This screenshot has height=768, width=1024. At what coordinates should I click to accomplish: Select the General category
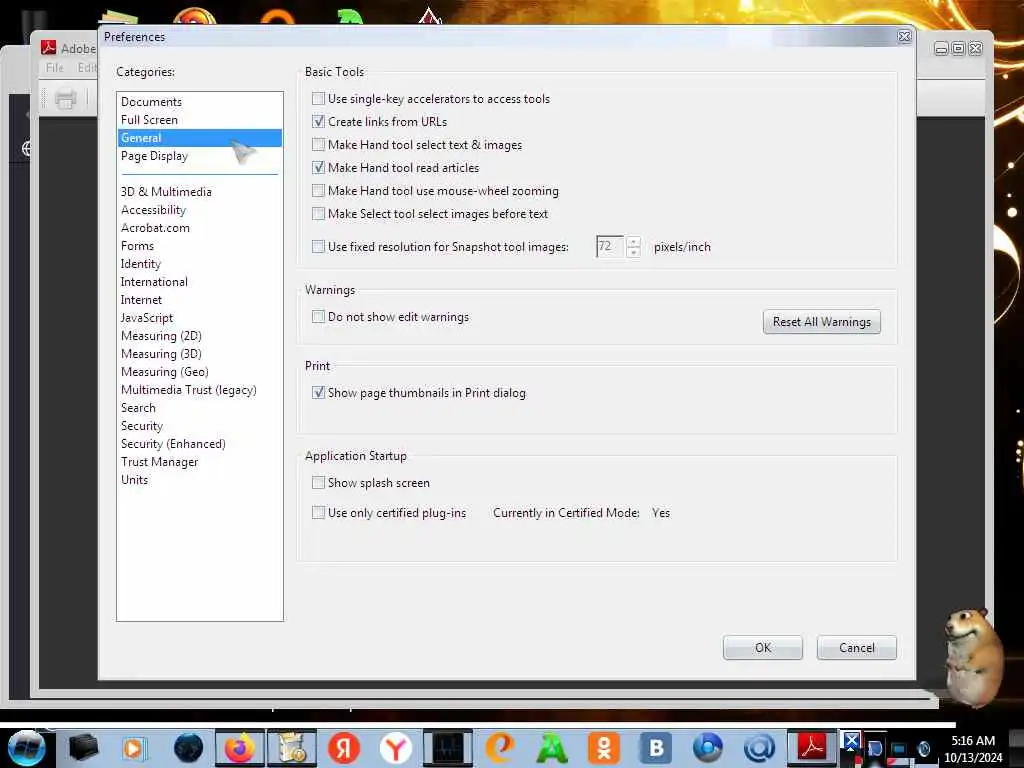click(200, 138)
